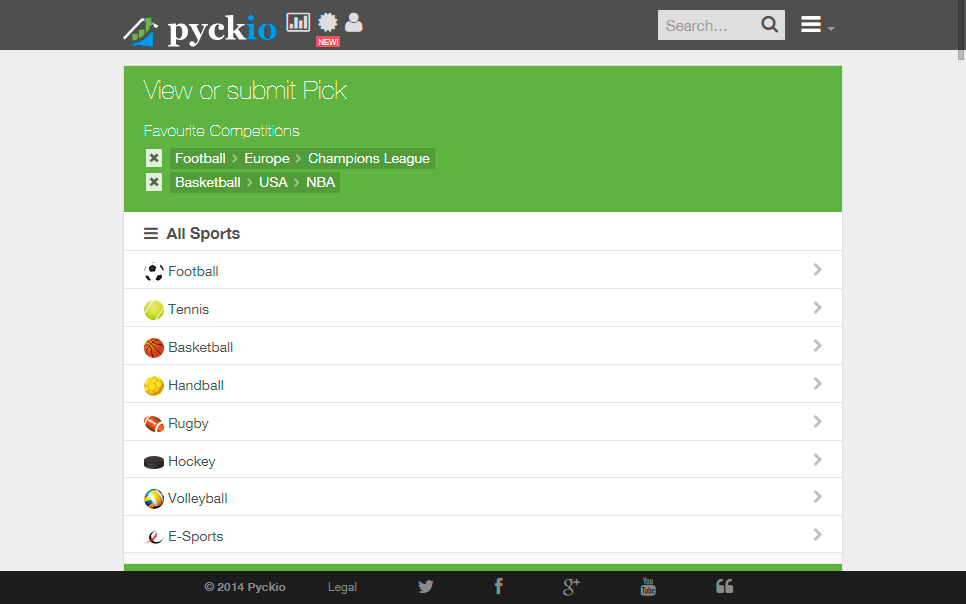Open the Hockey sport row

[x=482, y=460]
